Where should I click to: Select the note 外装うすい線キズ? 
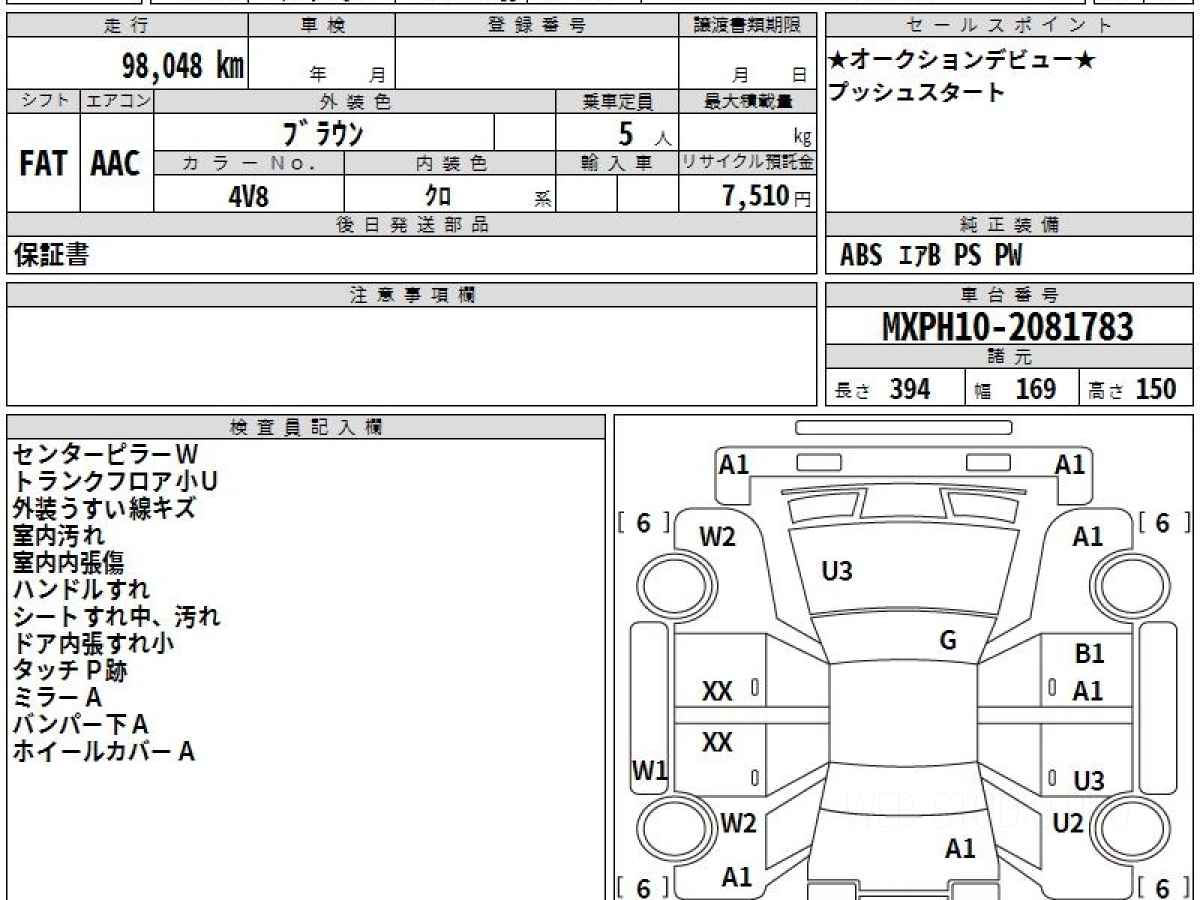[x=104, y=508]
